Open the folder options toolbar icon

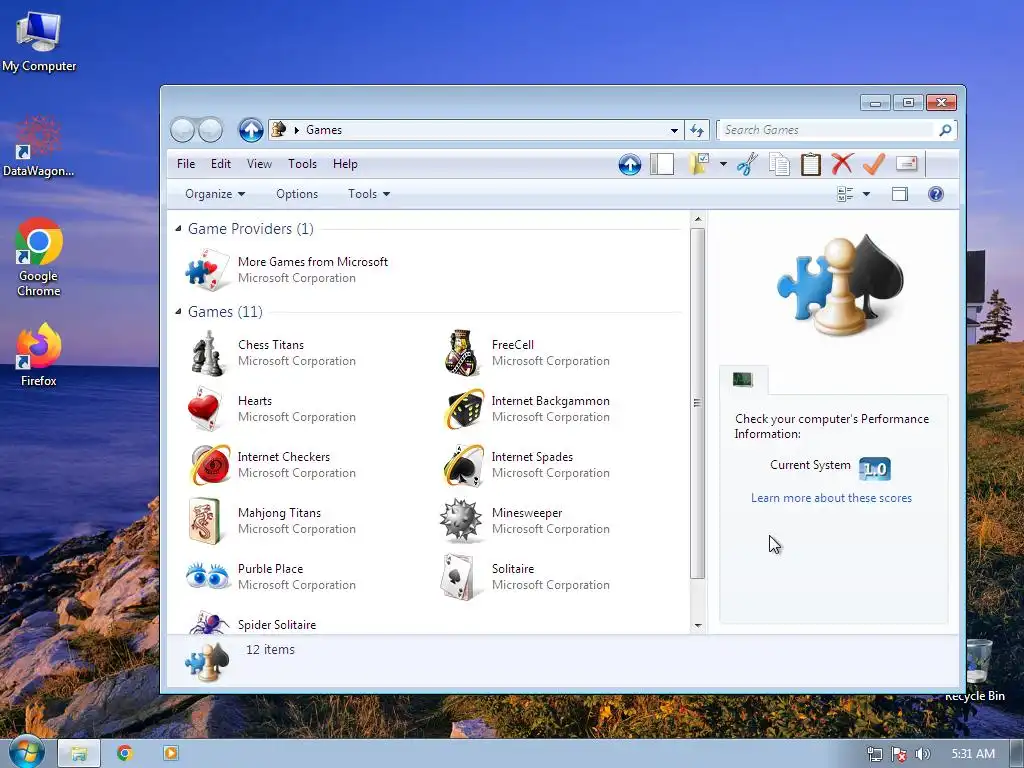coord(699,164)
